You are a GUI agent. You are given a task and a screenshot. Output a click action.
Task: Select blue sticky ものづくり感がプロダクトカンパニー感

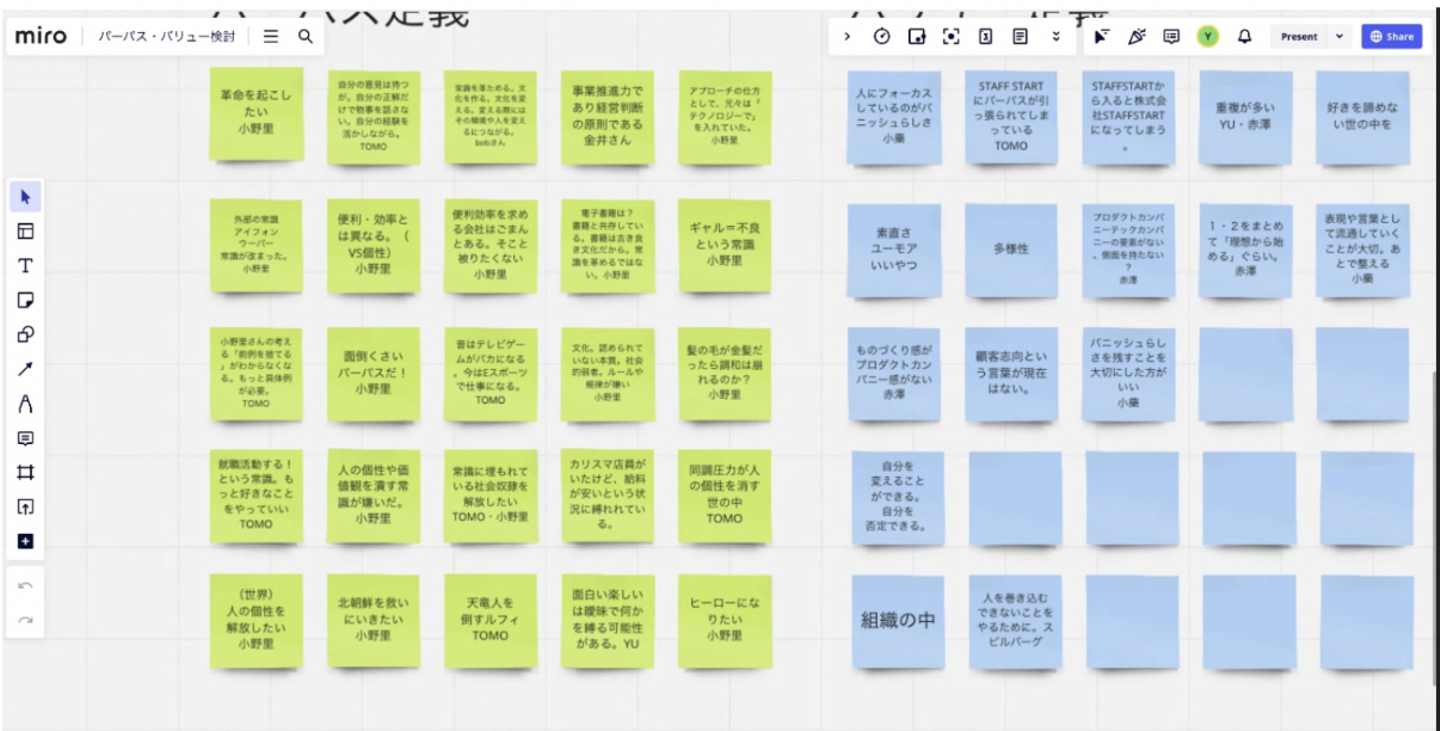click(x=894, y=373)
